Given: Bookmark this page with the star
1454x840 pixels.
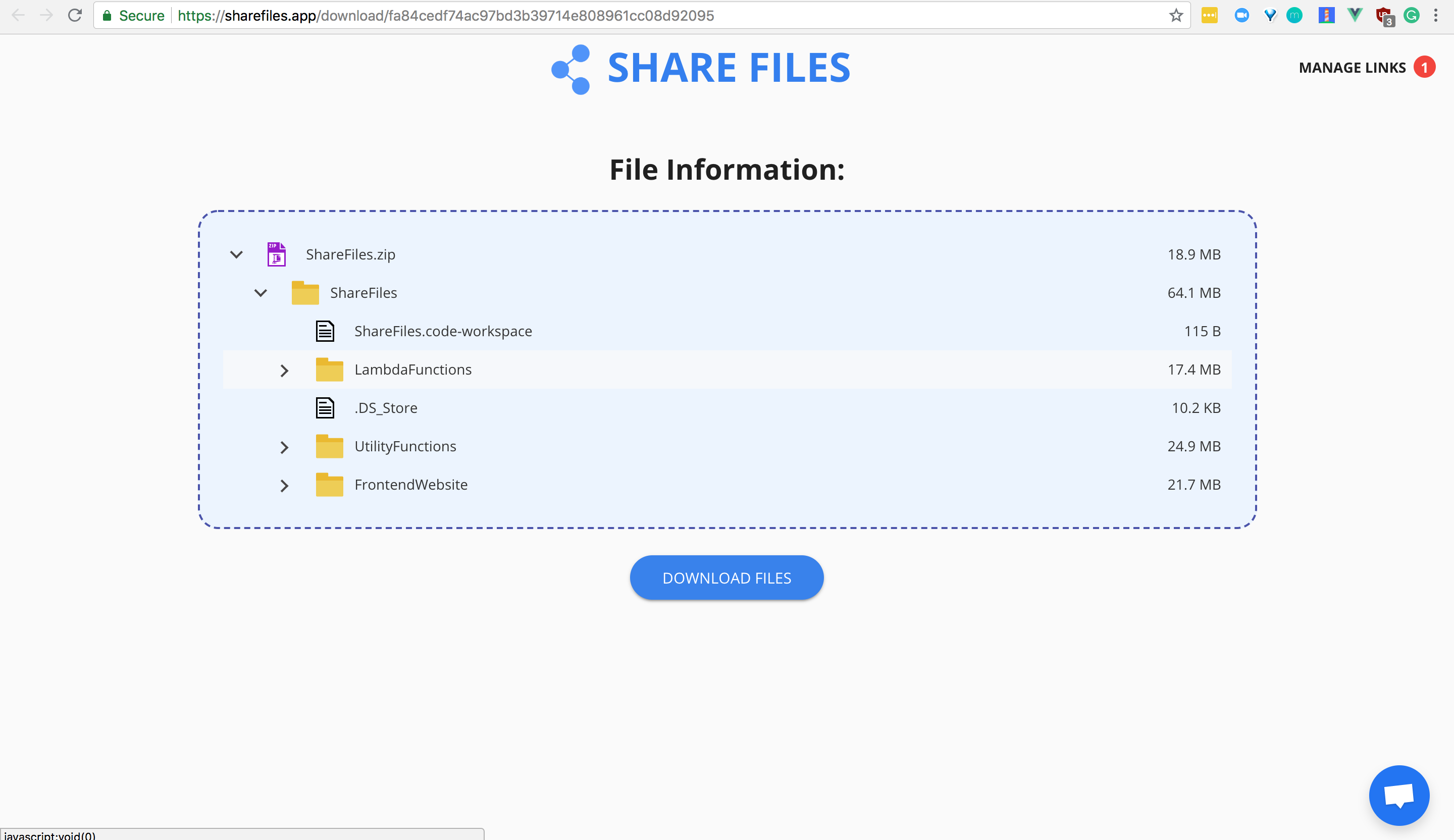Looking at the screenshot, I should pos(1175,16).
